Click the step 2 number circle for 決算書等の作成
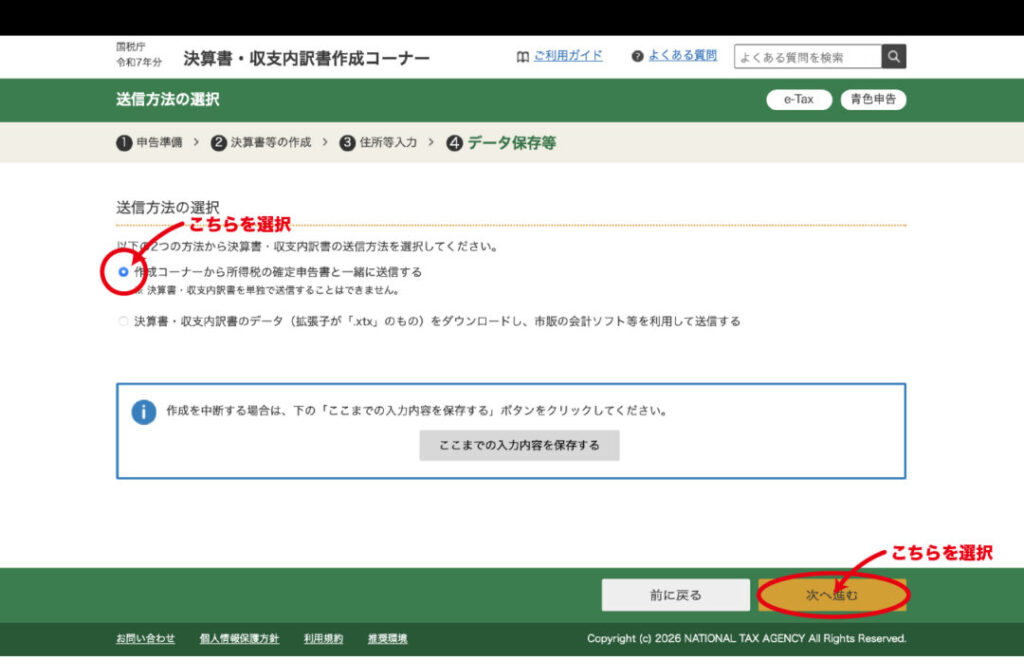 coord(218,143)
